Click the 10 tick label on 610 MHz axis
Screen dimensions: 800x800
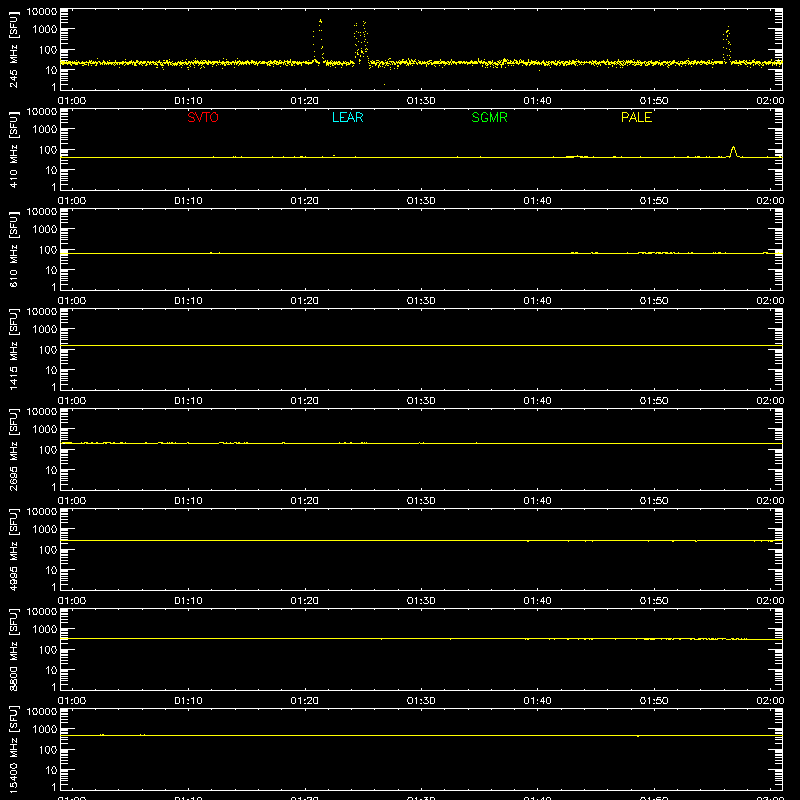51,270
